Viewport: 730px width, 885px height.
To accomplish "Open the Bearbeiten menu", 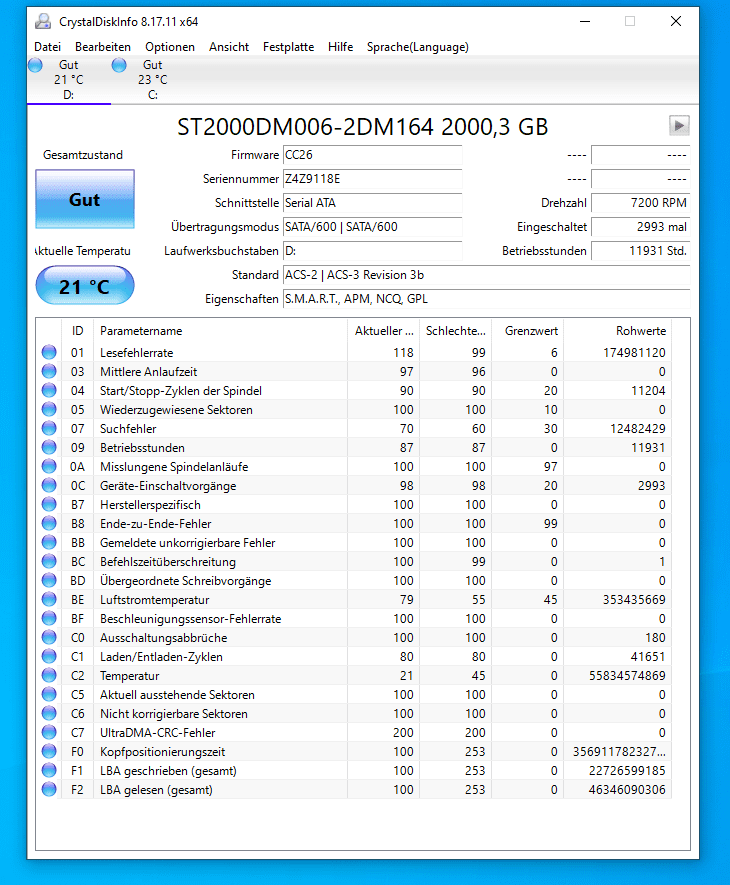I will [x=103, y=47].
